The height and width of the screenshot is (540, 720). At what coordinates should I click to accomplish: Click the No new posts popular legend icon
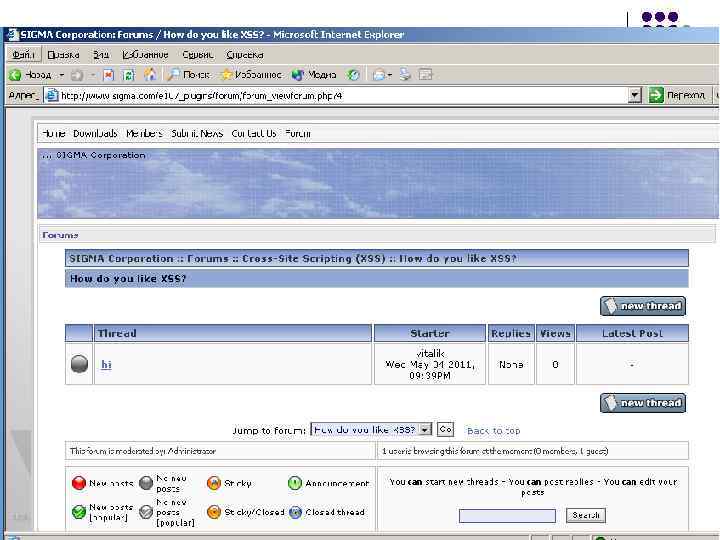coord(146,512)
